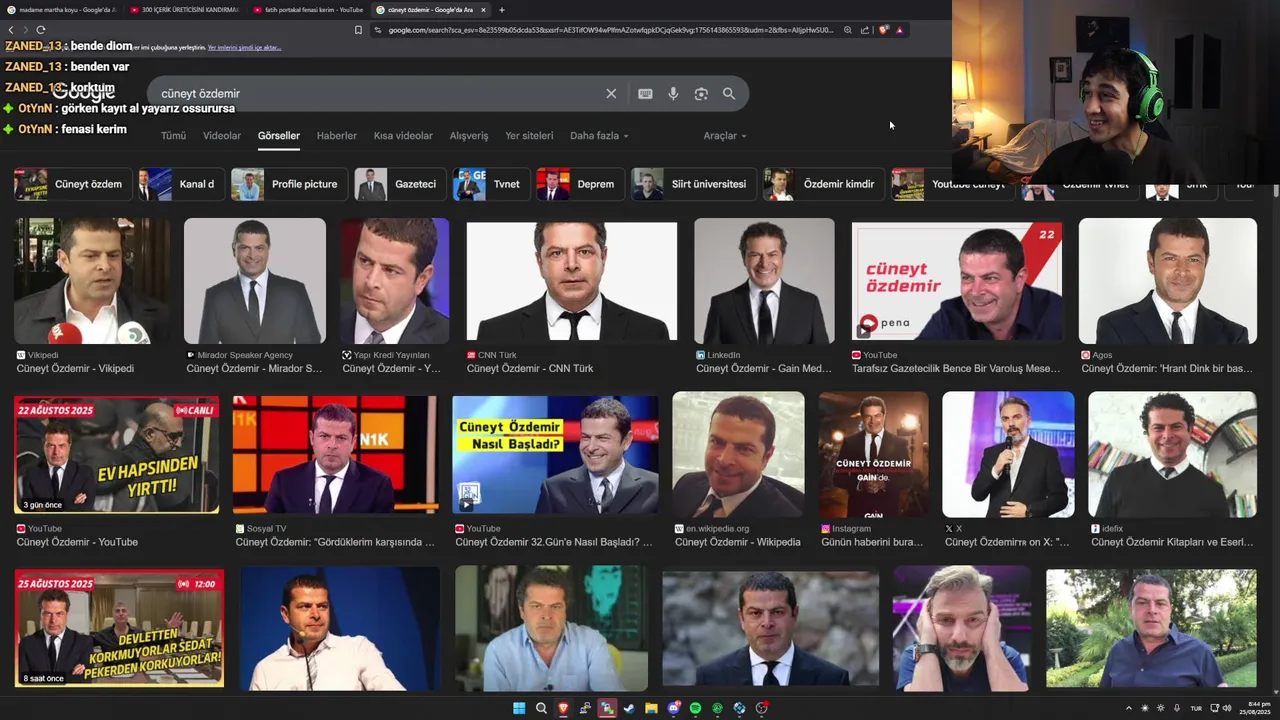Start voice search with the microphone icon
1280x720 pixels.
point(673,93)
